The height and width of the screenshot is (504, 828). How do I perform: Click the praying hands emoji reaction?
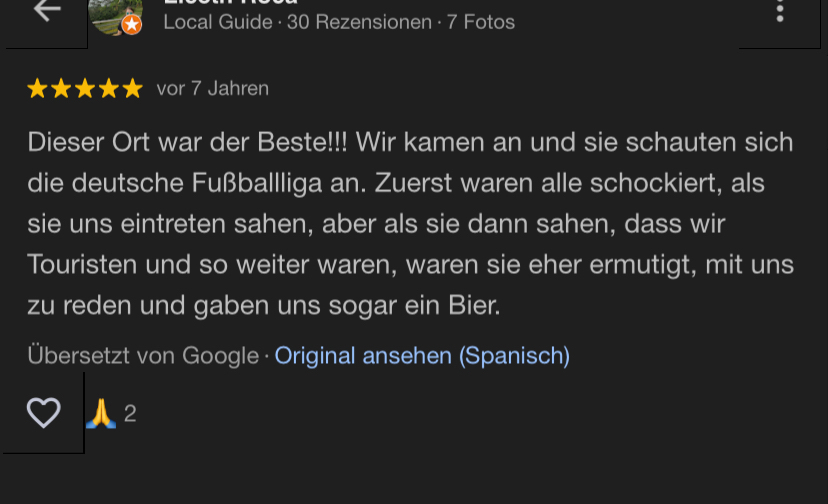point(101,413)
